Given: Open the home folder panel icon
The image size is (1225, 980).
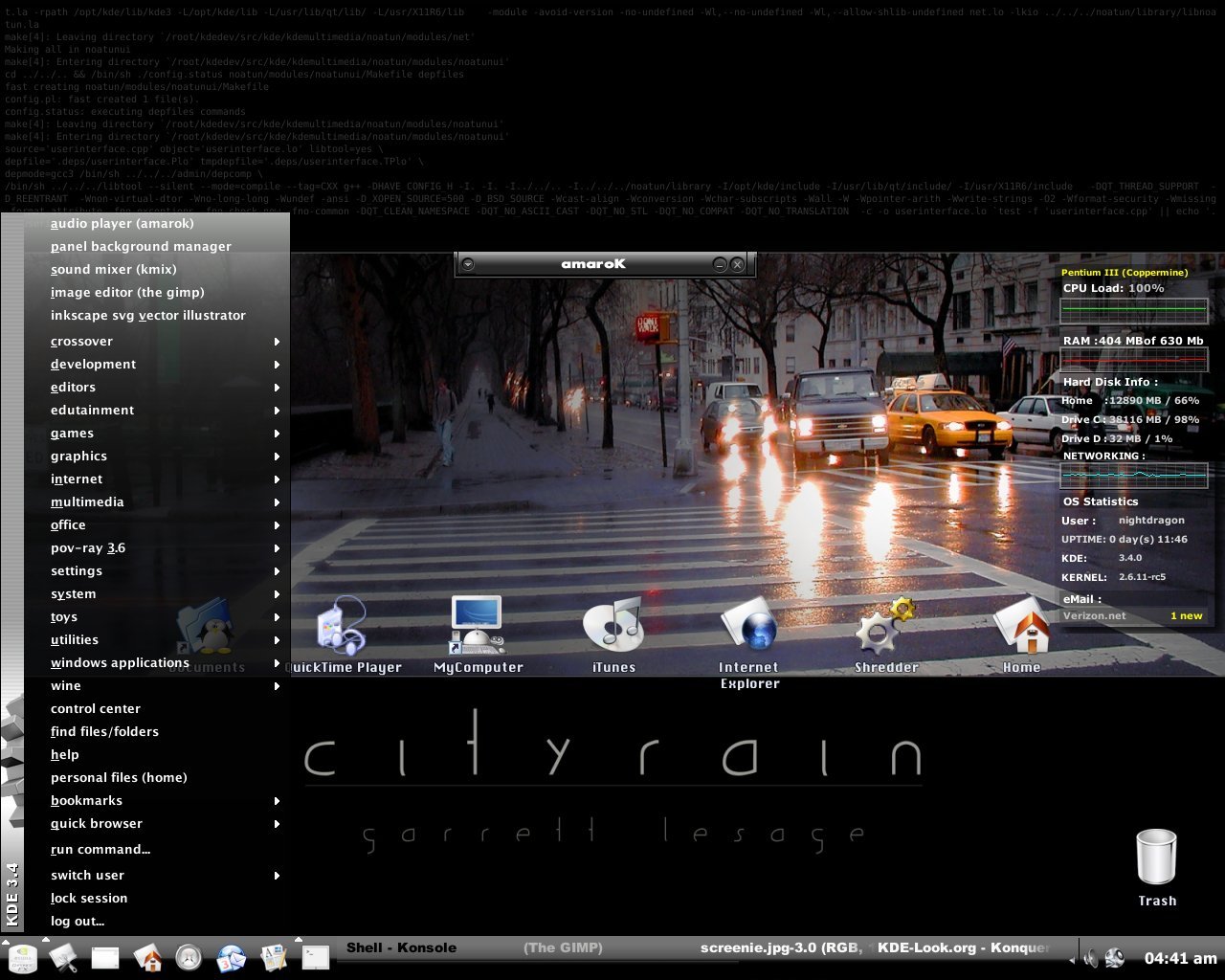Looking at the screenshot, I should tap(147, 957).
